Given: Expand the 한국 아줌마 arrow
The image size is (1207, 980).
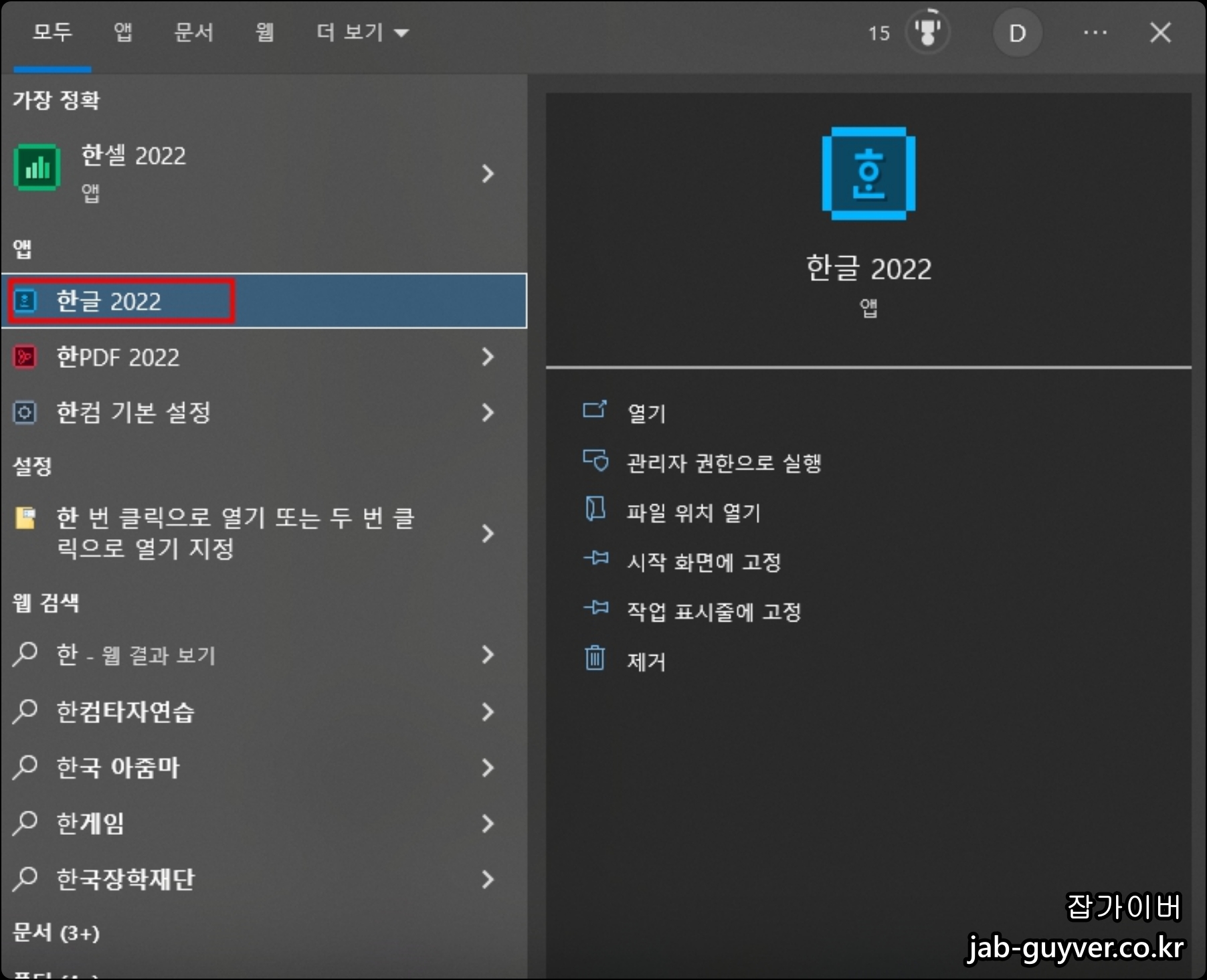Looking at the screenshot, I should [488, 767].
